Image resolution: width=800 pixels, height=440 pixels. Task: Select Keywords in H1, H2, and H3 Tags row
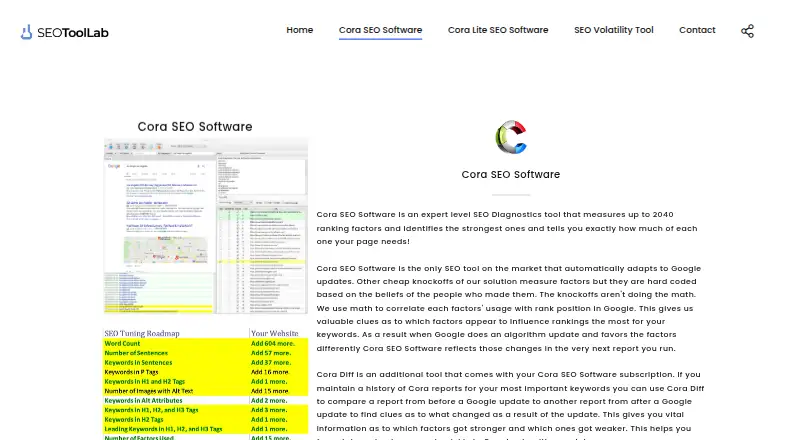point(206,410)
